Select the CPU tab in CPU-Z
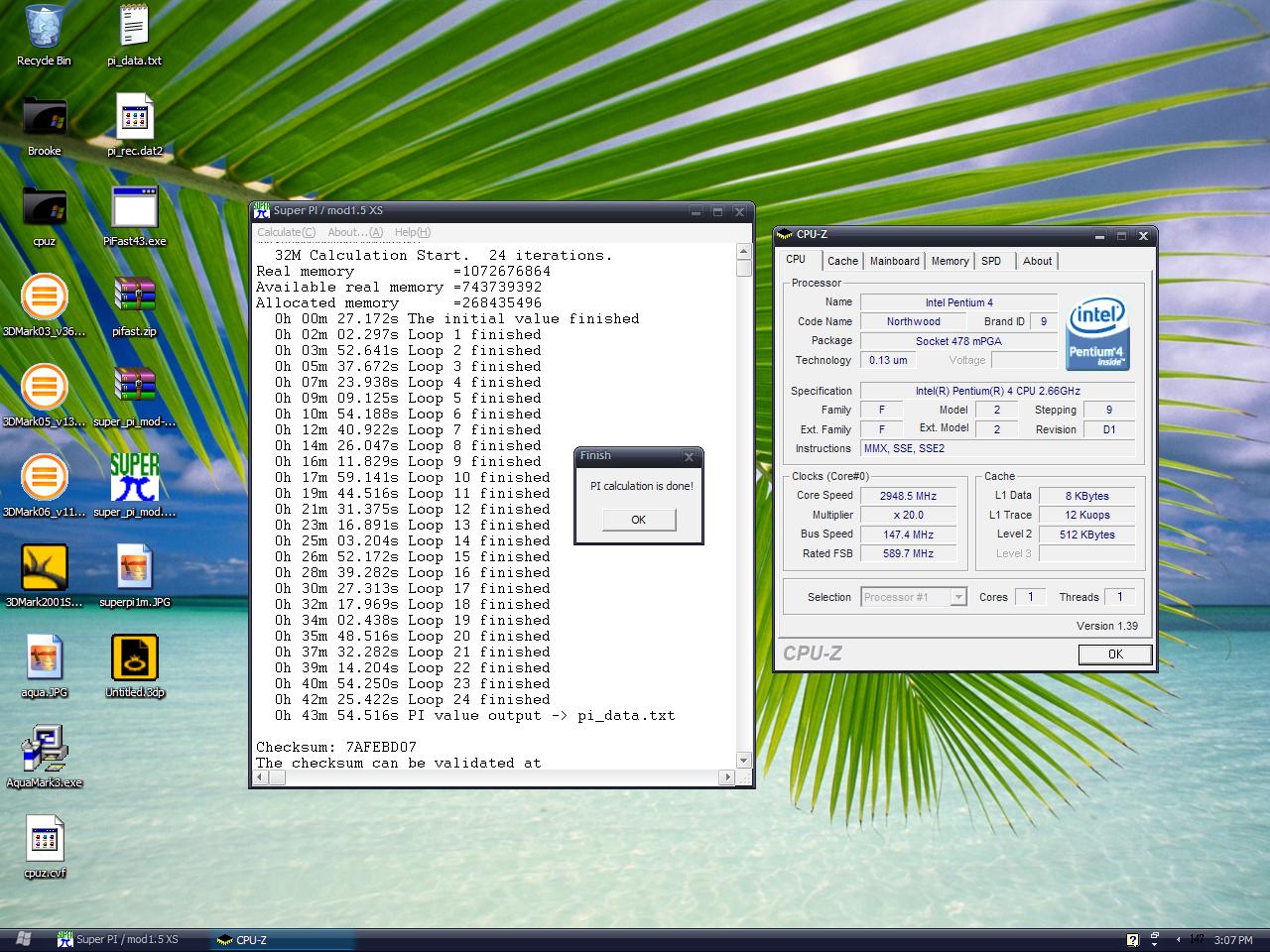 pyautogui.click(x=796, y=260)
